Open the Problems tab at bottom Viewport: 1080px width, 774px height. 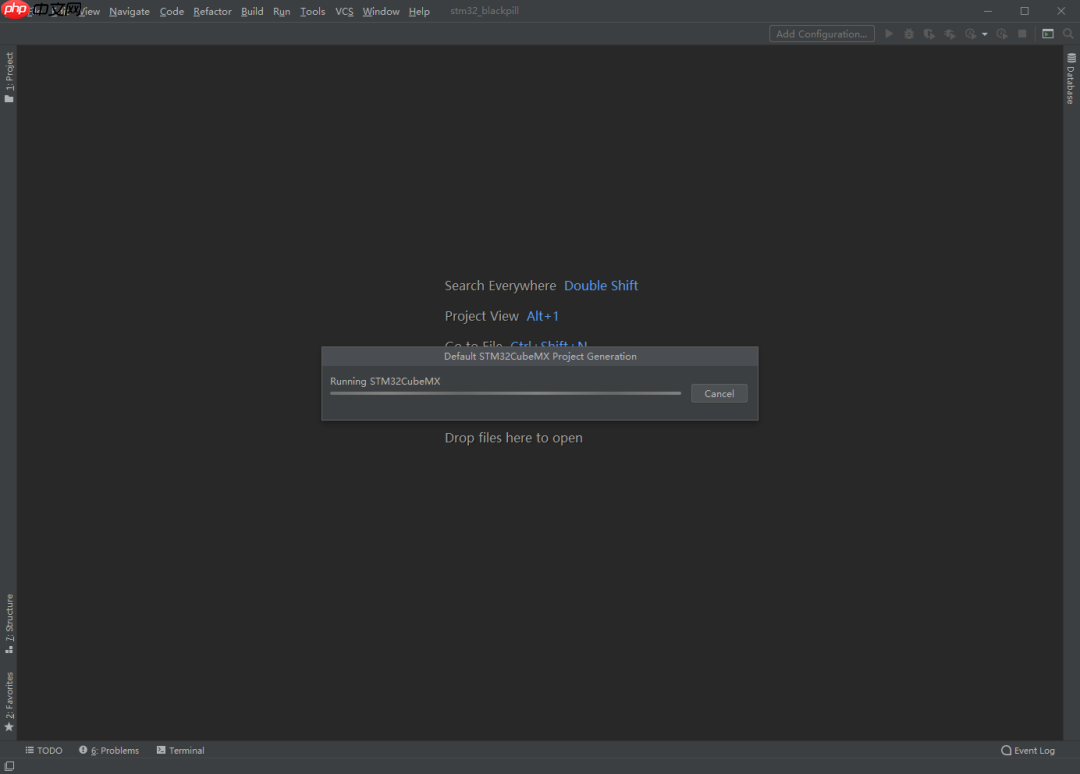pyautogui.click(x=111, y=750)
